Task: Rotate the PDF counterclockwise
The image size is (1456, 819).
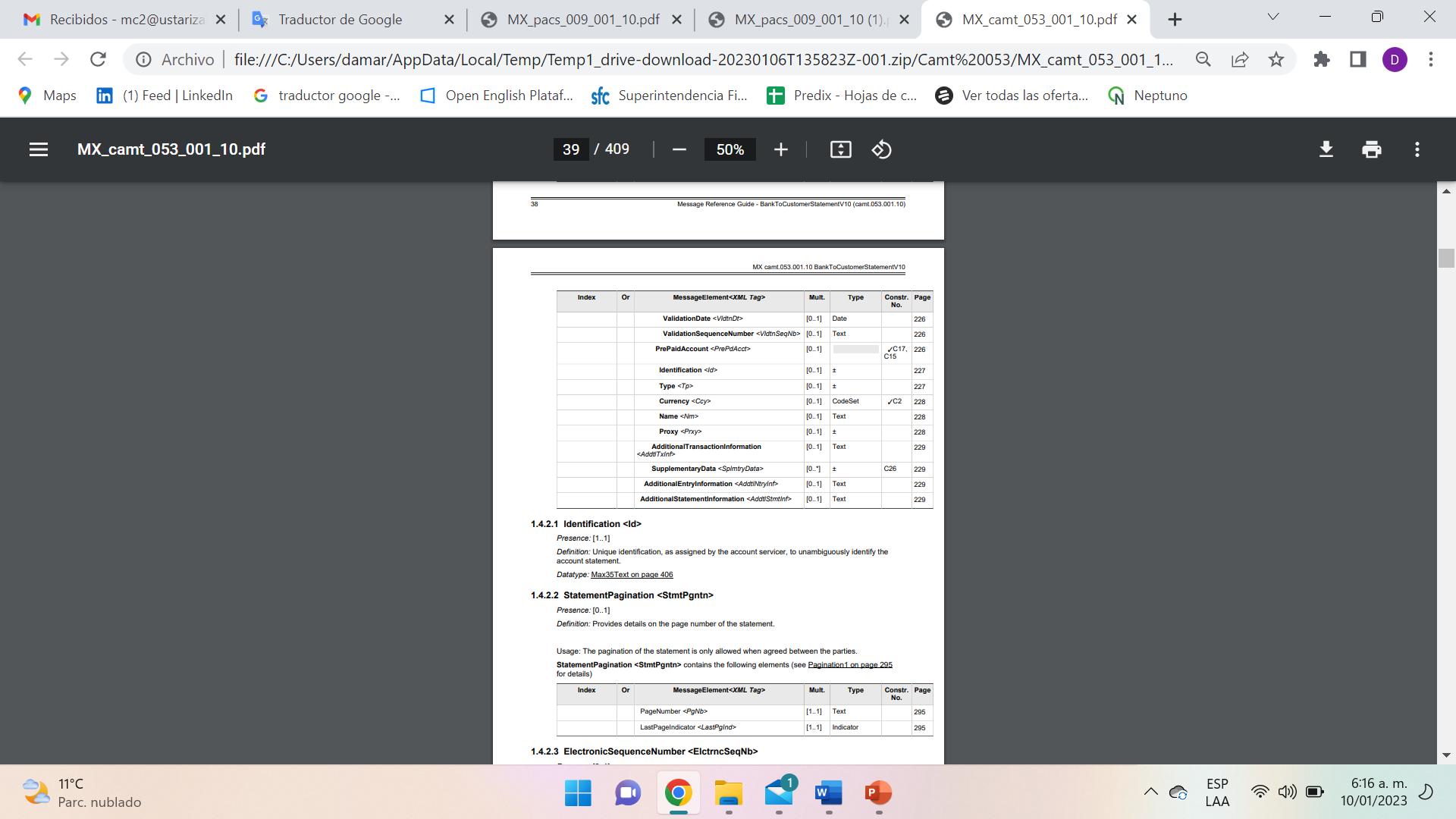Action: click(x=881, y=149)
